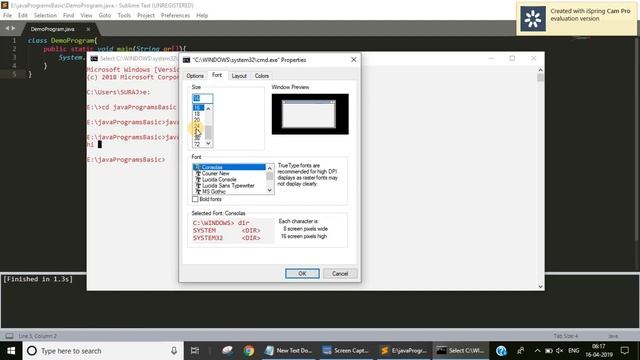
Task: Click the help question mark tray icon
Action: pyautogui.click(x=501, y=351)
